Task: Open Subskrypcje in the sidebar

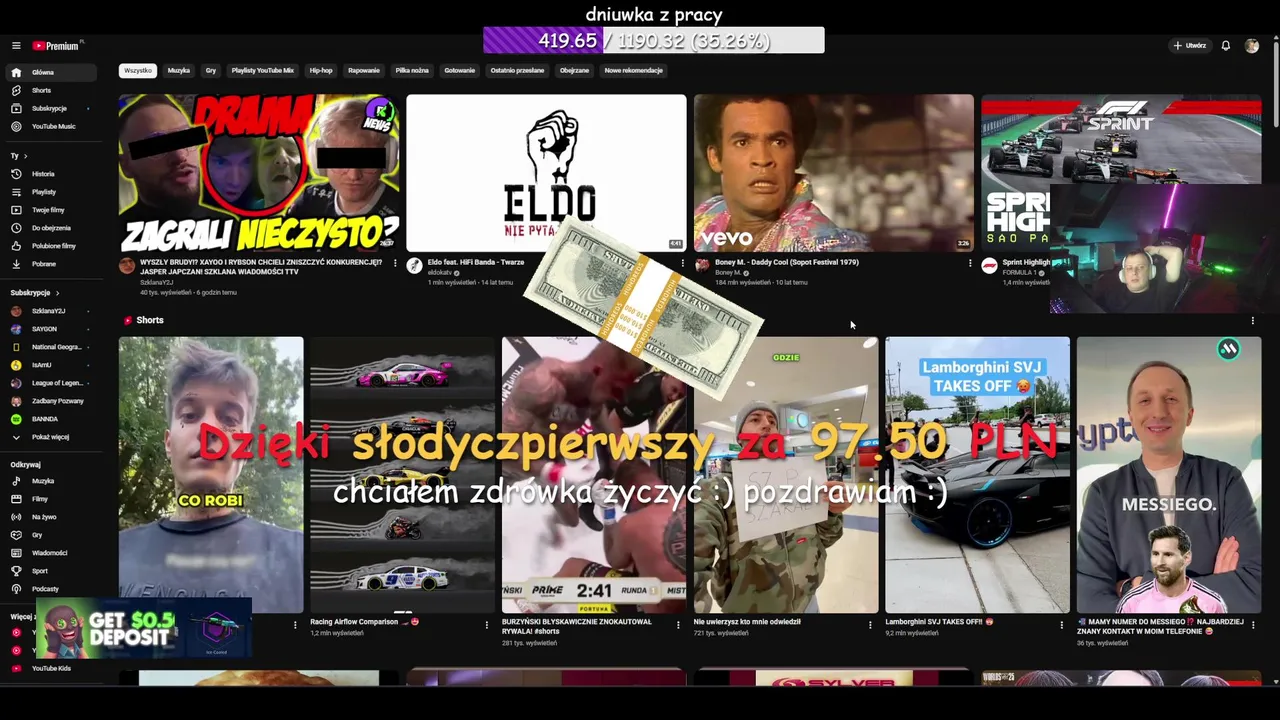Action: 53,109
